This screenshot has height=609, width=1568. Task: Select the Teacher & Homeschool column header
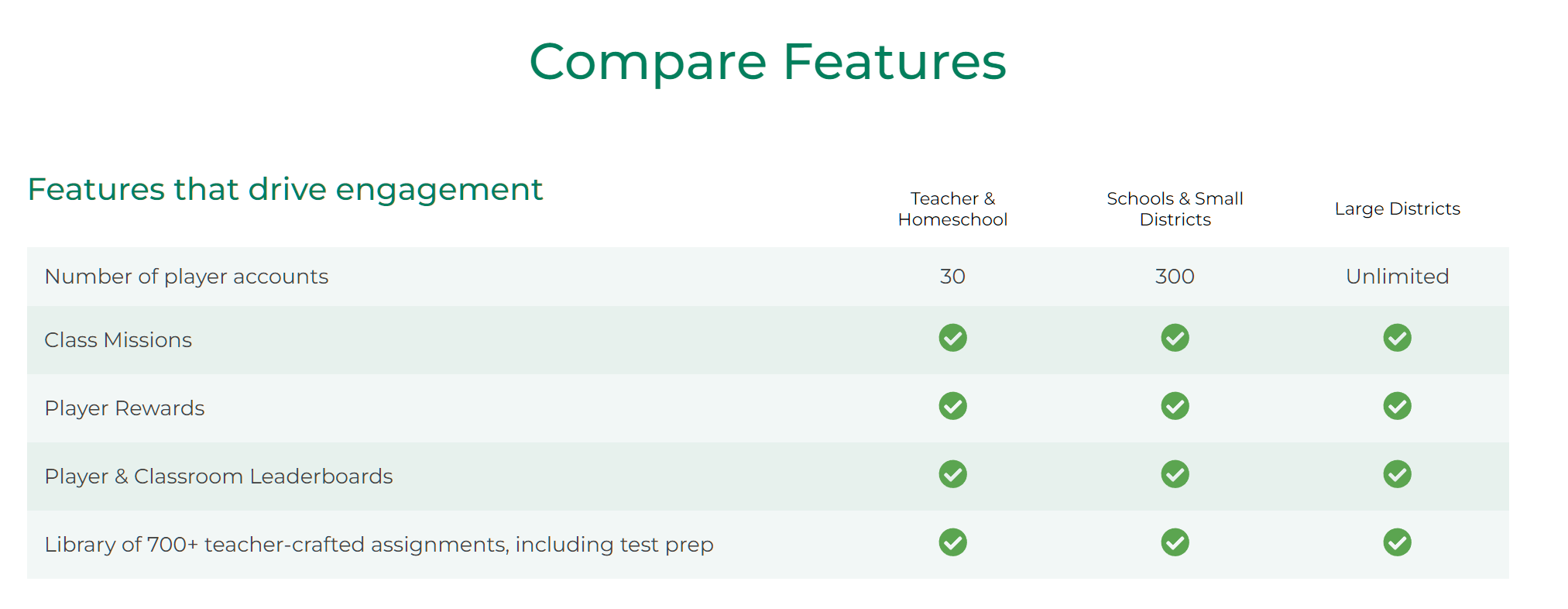coord(952,209)
